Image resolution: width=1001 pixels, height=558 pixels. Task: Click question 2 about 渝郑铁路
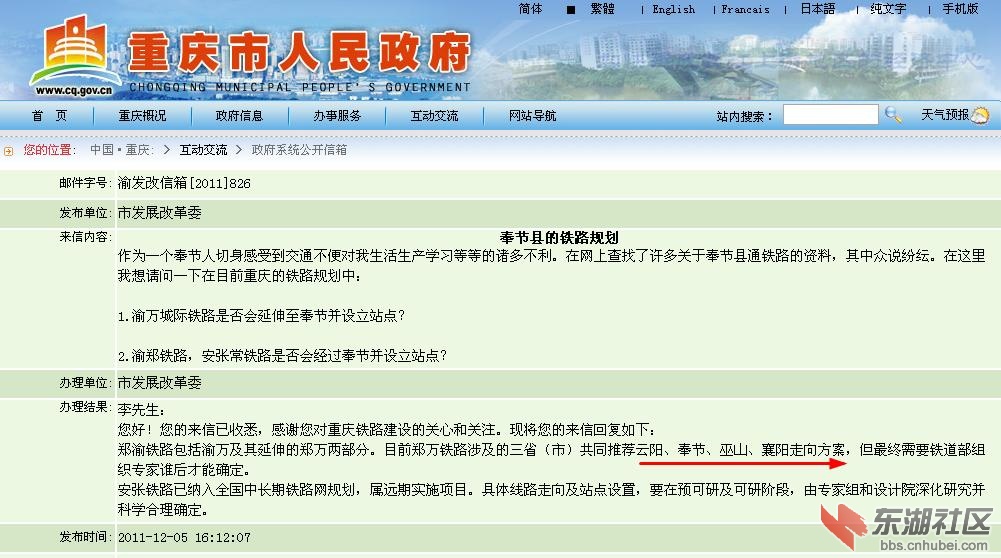coord(282,356)
